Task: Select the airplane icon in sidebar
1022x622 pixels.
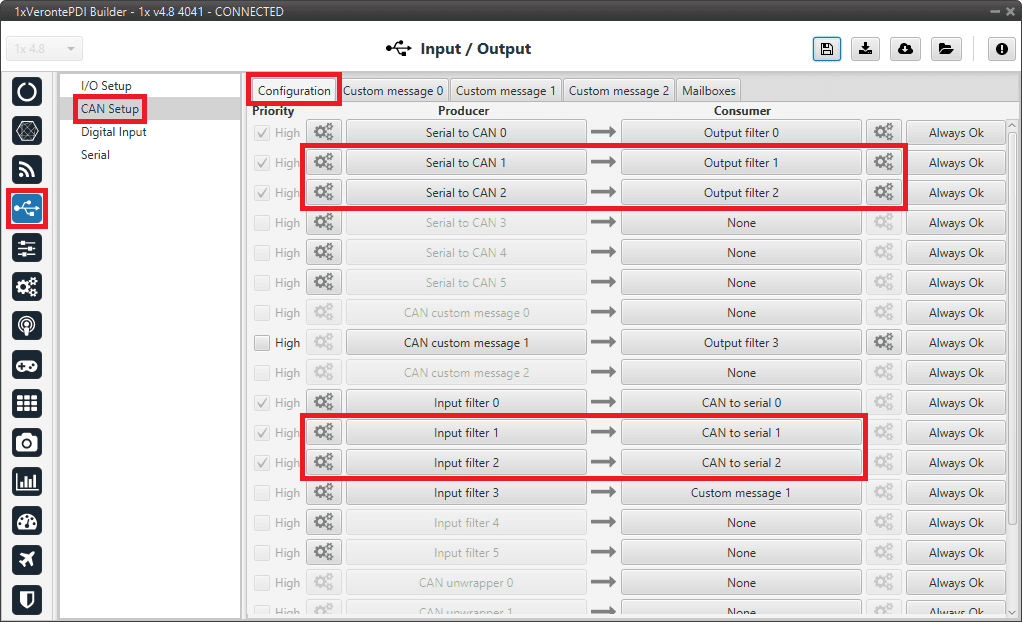Action: [x=27, y=560]
